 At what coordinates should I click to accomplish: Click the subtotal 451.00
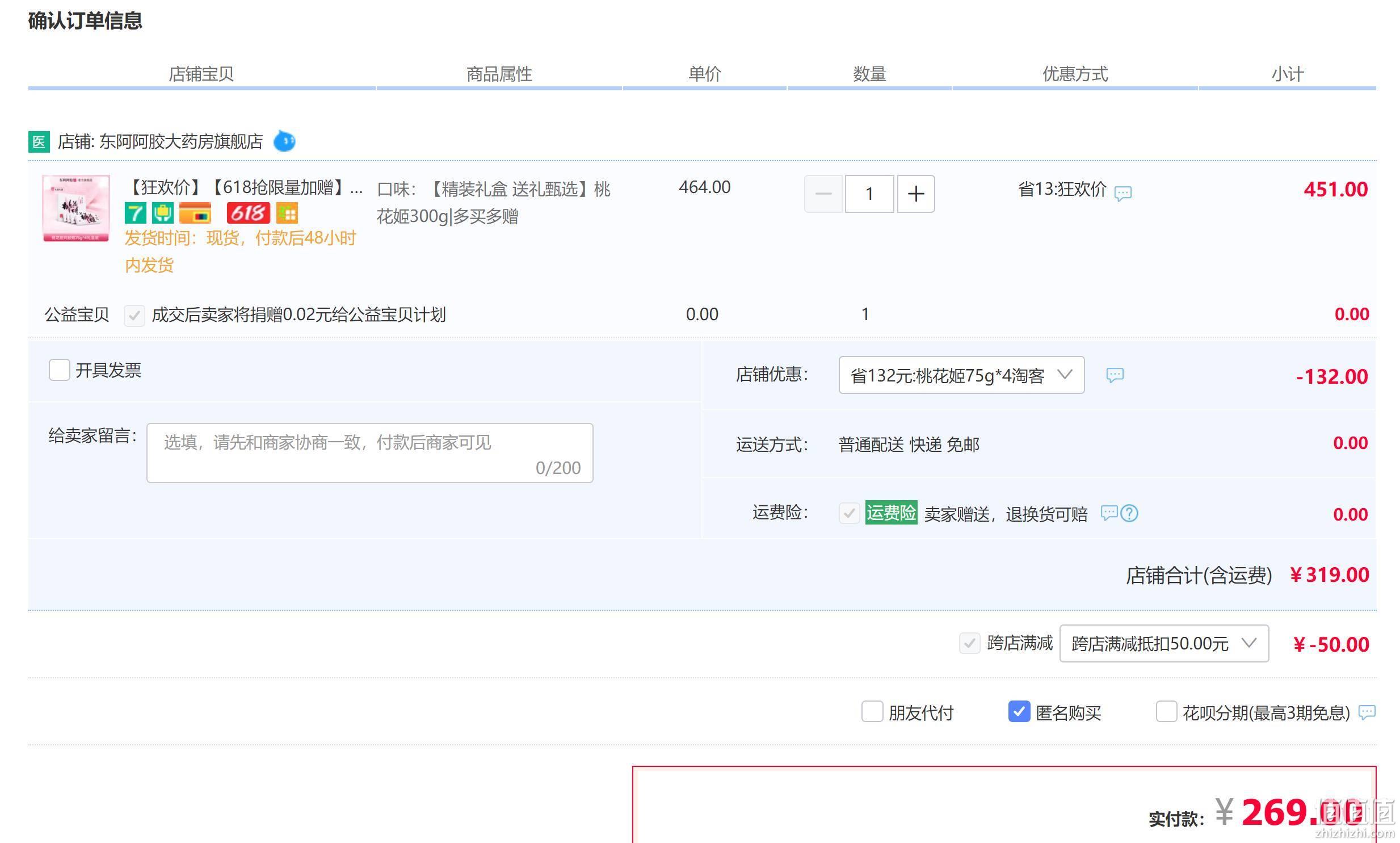[x=1335, y=190]
